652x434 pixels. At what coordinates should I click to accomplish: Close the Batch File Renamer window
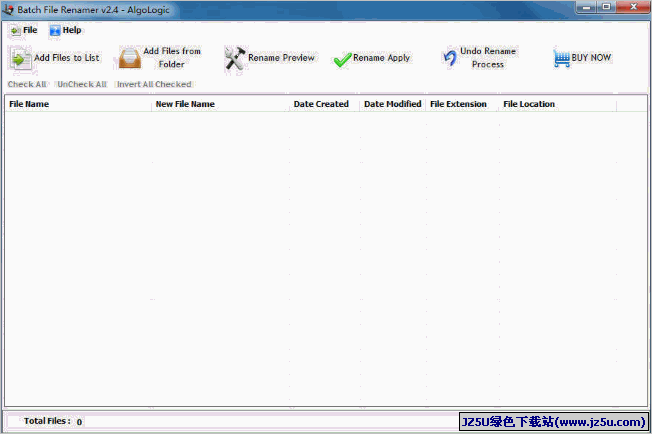[633, 7]
